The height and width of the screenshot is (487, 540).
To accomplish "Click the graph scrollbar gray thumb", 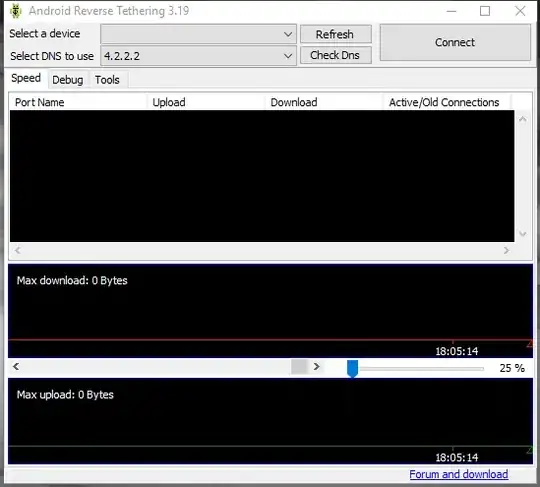I will [x=299, y=366].
